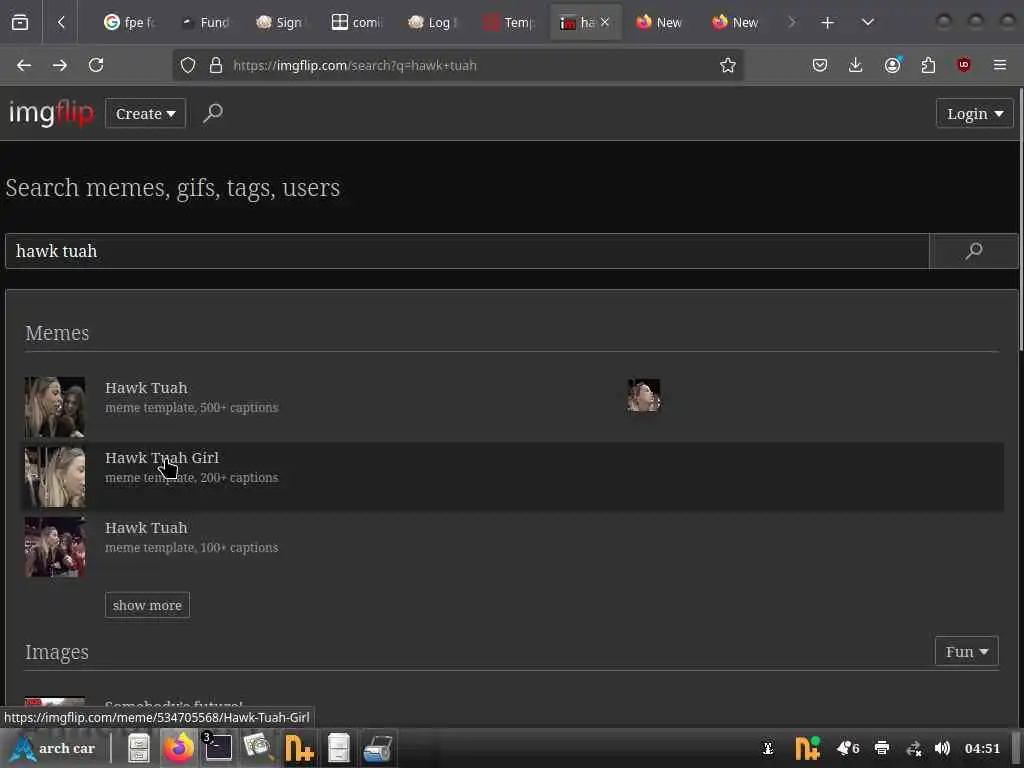
Task: Click small preview image right of Hawk Tuah
Action: click(644, 395)
